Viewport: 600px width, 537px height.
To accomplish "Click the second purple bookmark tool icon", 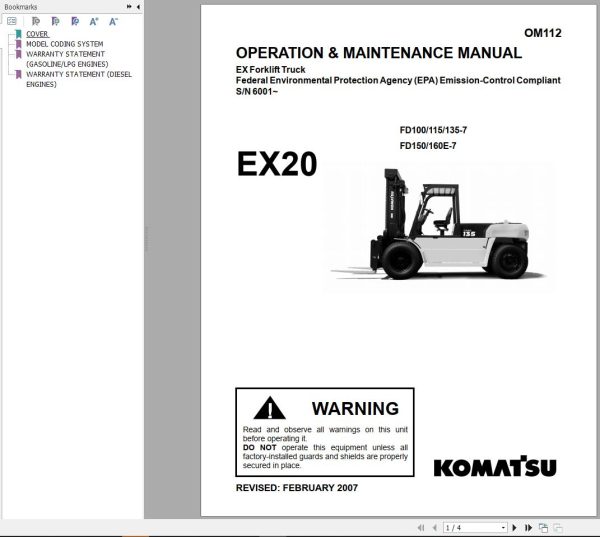I will click(x=55, y=21).
